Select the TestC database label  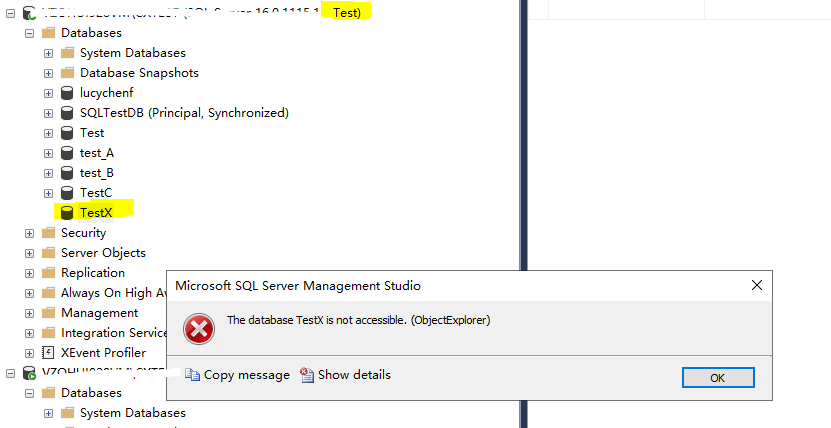(96, 193)
